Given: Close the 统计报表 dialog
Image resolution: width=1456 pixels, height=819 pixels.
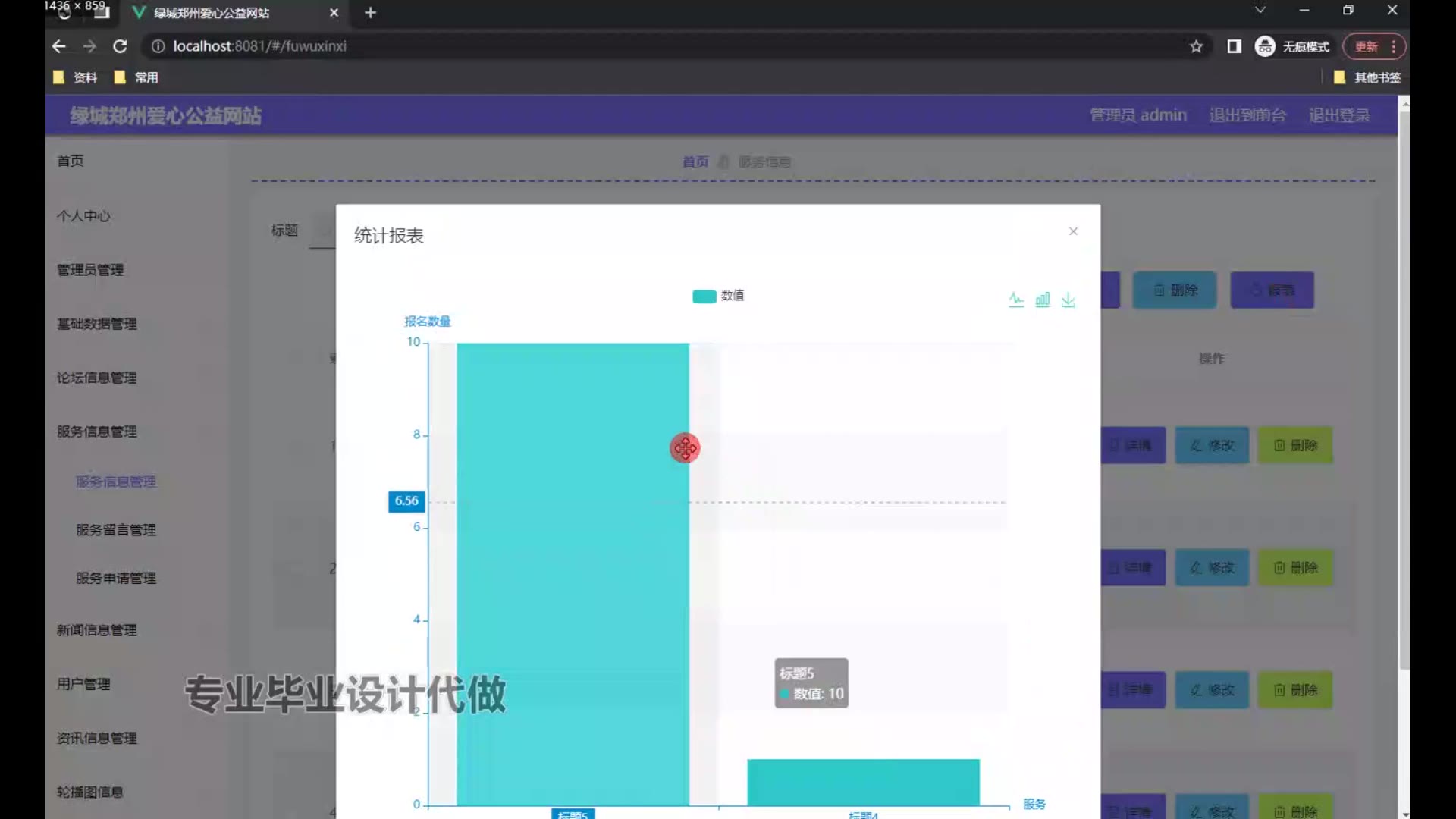Looking at the screenshot, I should [1073, 231].
